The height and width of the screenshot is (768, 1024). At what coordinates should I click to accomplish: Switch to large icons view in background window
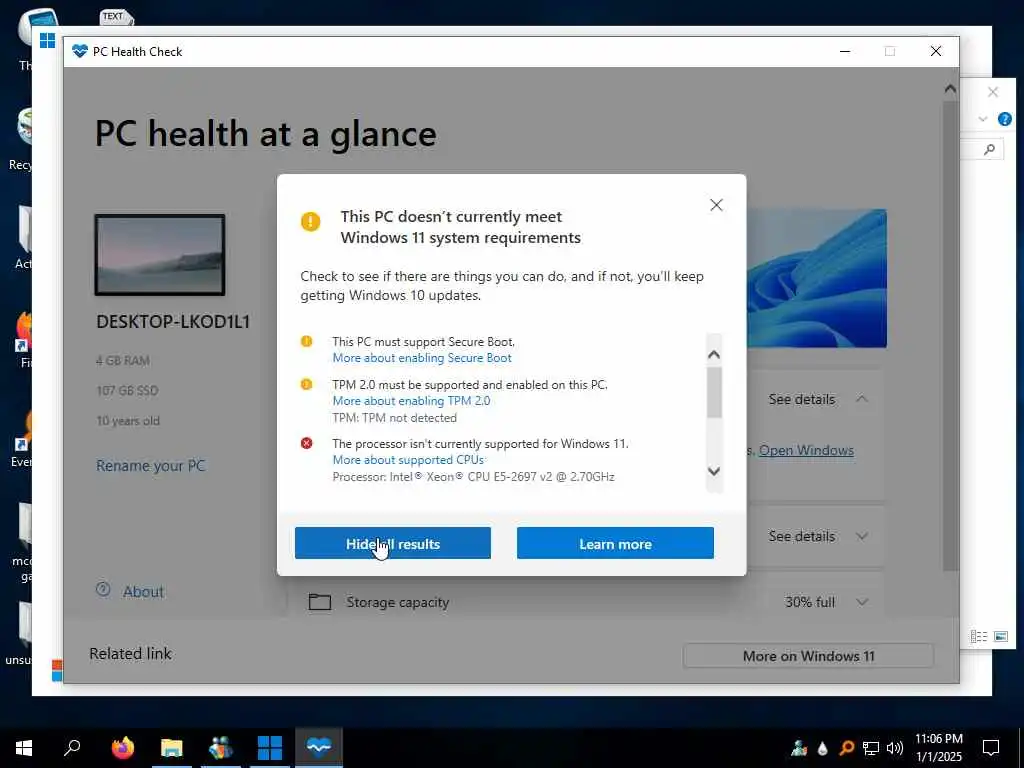pyautogui.click(x=1000, y=636)
